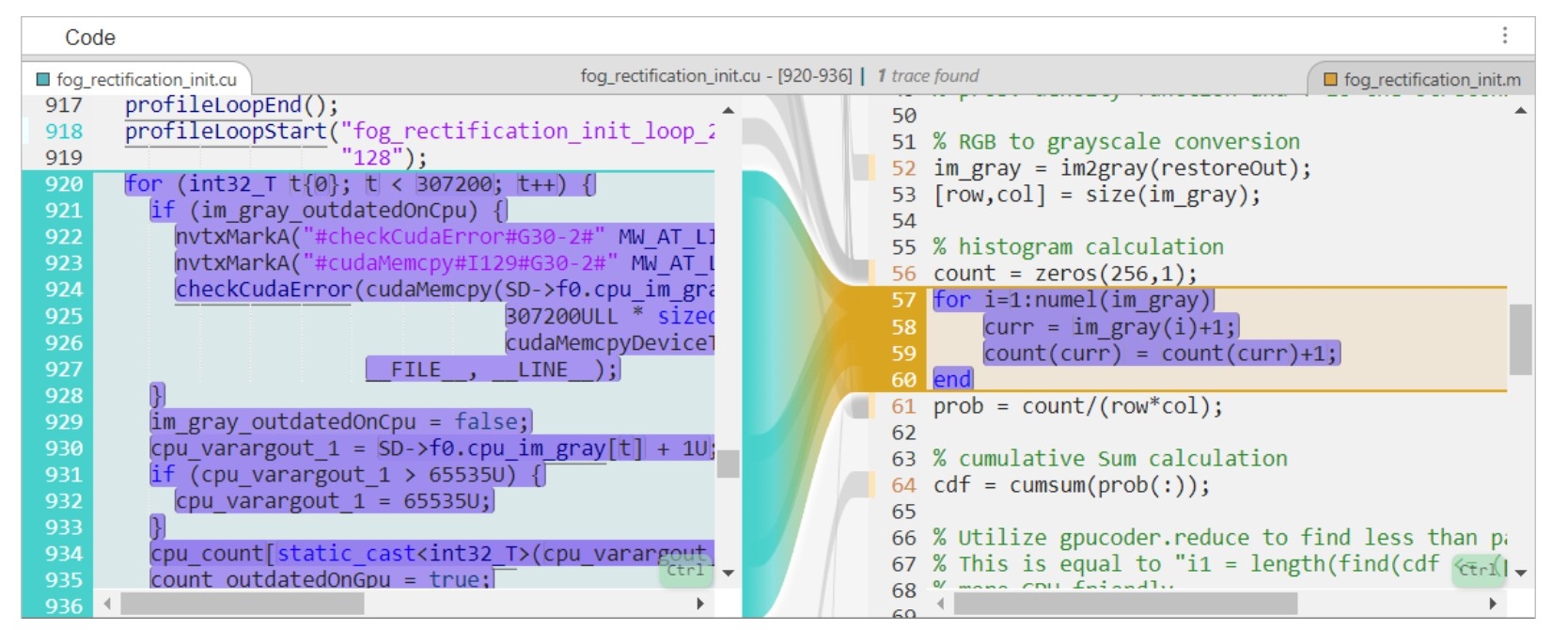Click the 'Code' panel title
The height and width of the screenshot is (630, 1568).
click(90, 37)
